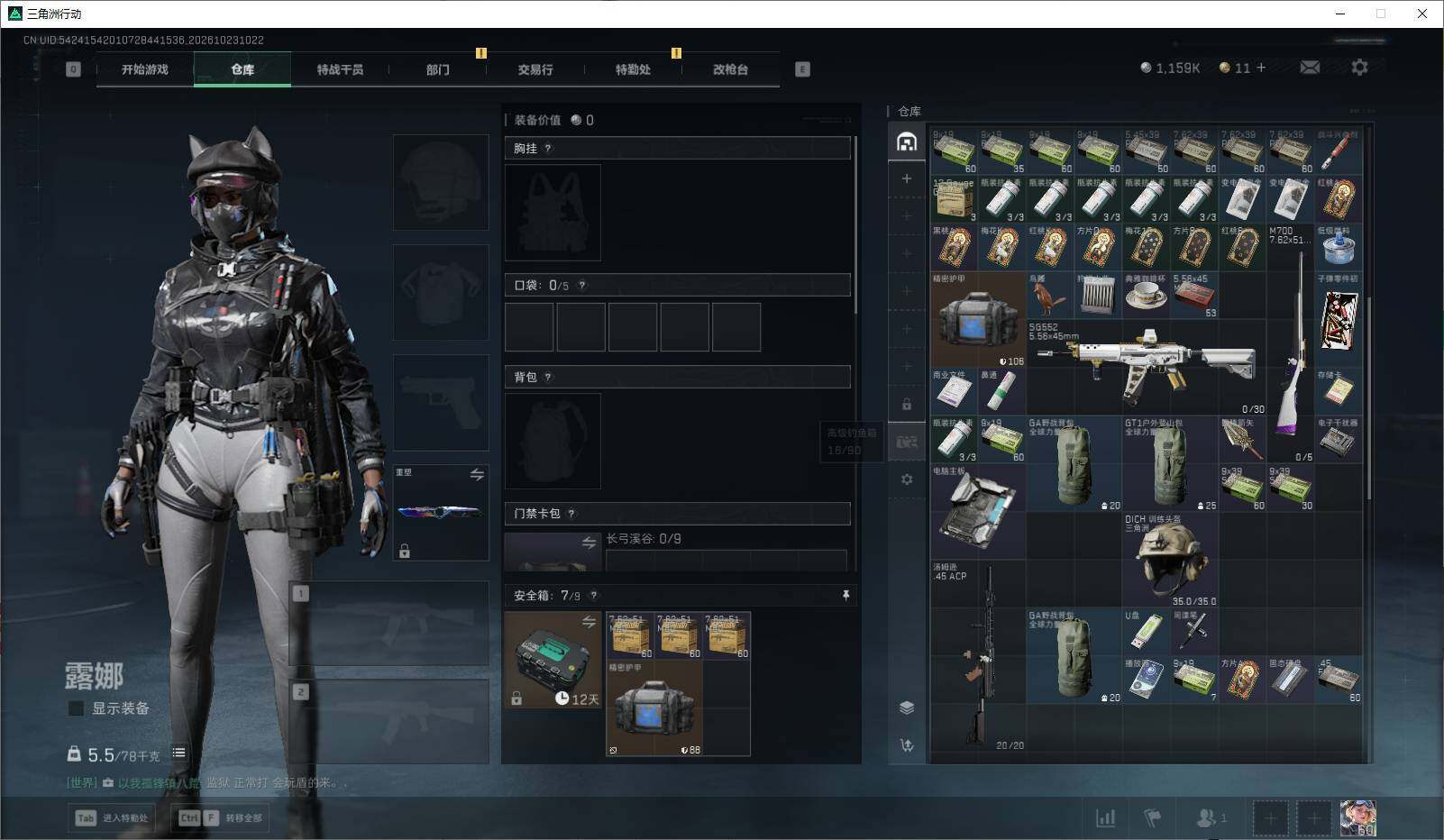Switch to the 特战干员 tab
1444x840 pixels.
point(340,69)
